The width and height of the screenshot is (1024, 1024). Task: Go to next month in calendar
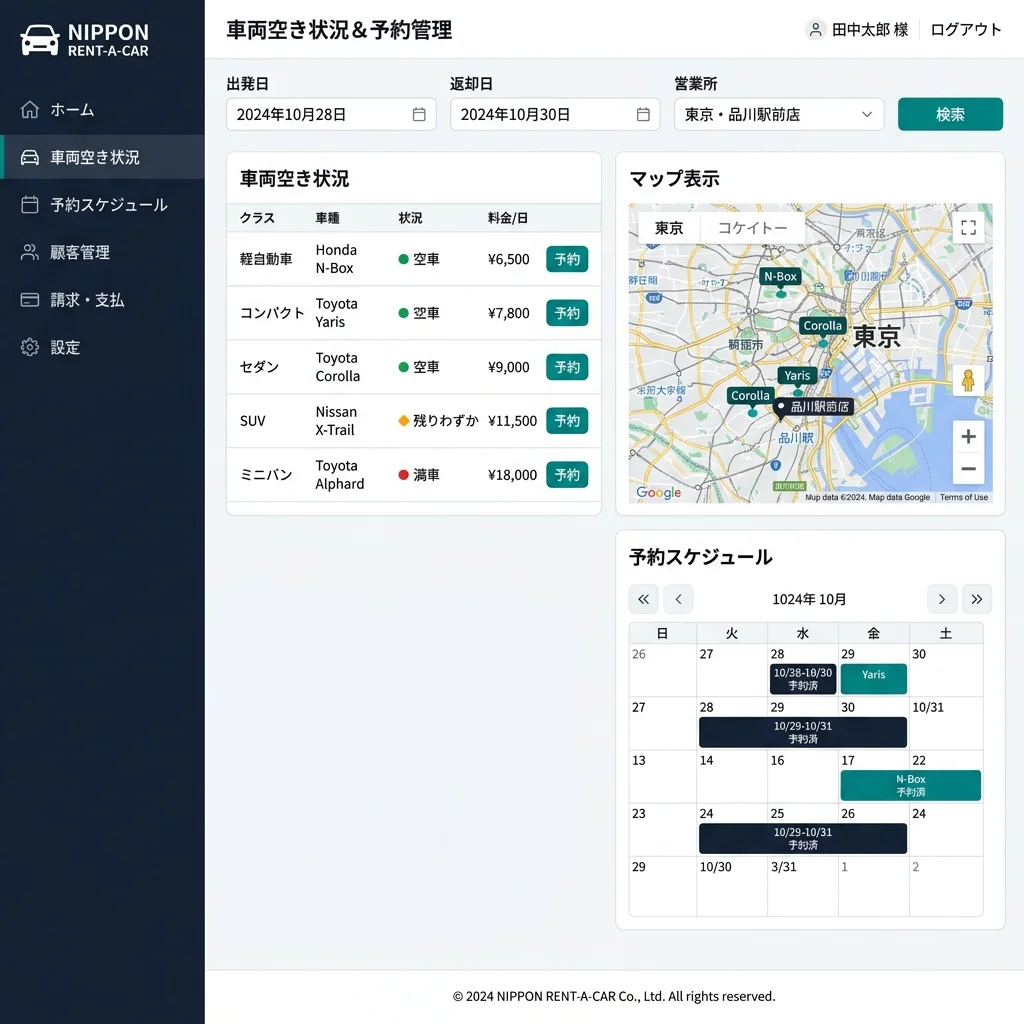pyautogui.click(x=942, y=599)
